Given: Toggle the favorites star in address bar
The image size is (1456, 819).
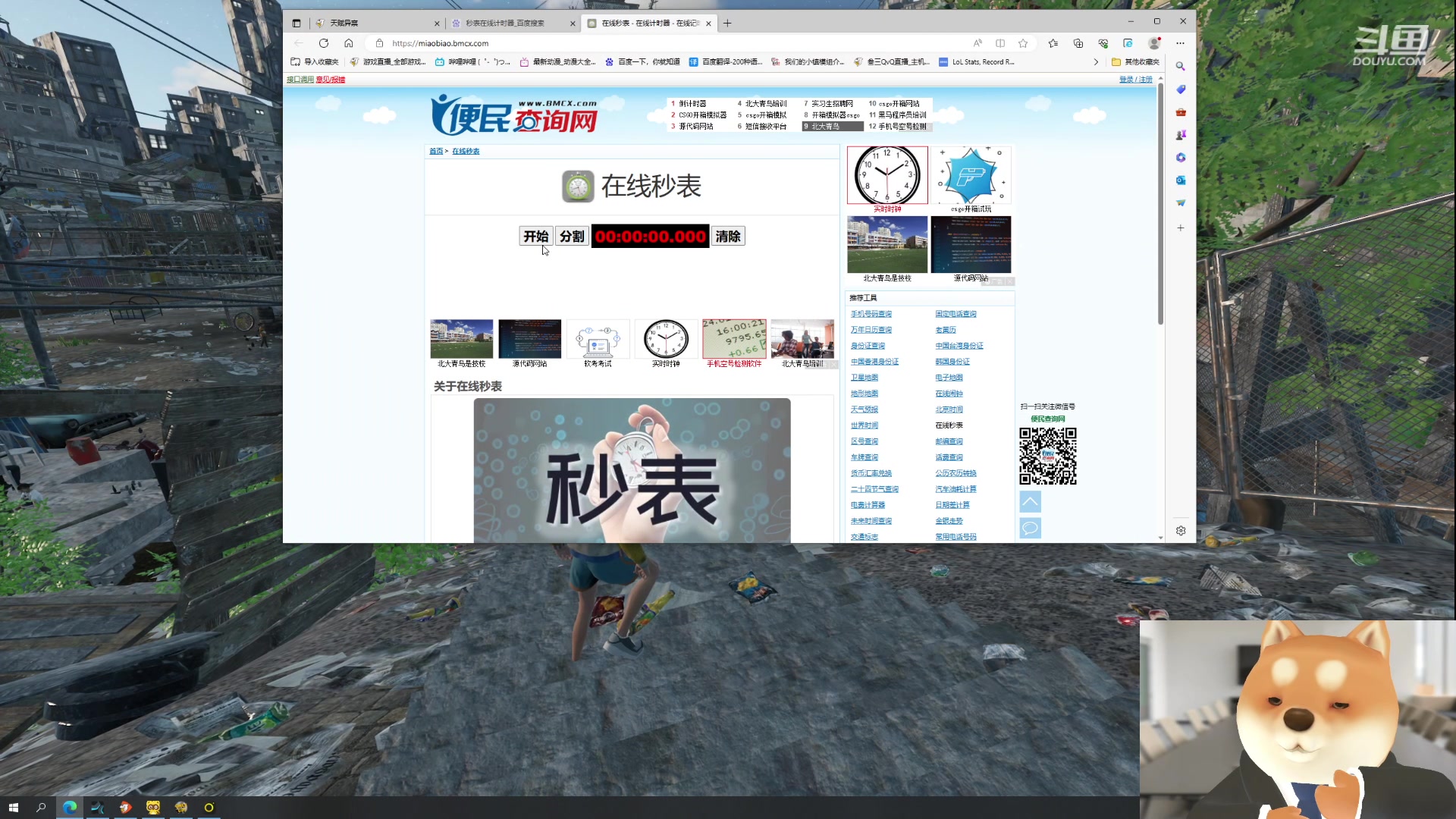Looking at the screenshot, I should point(1025,43).
